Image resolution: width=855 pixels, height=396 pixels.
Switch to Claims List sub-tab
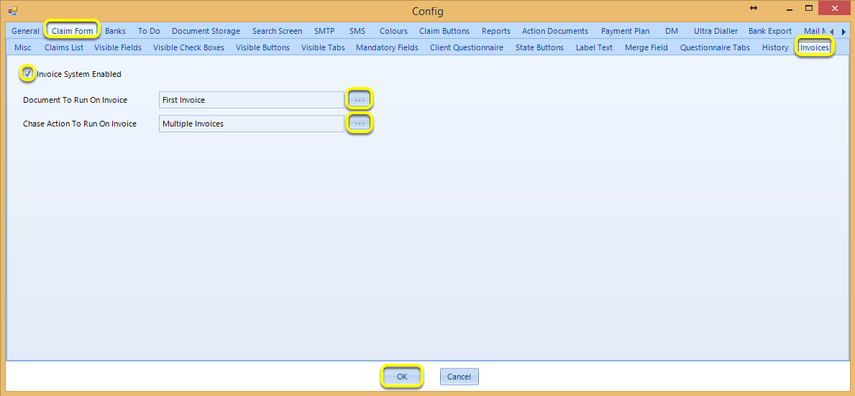64,47
